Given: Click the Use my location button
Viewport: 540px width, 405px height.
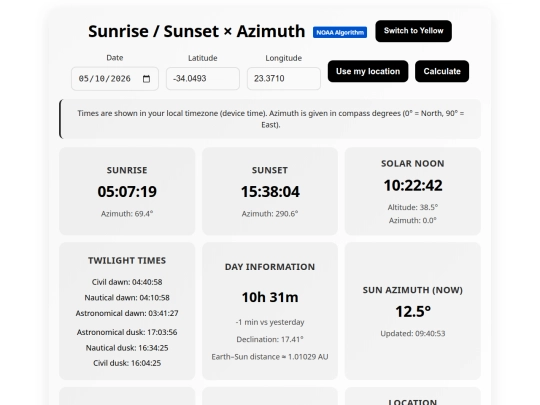Looking at the screenshot, I should tap(368, 71).
